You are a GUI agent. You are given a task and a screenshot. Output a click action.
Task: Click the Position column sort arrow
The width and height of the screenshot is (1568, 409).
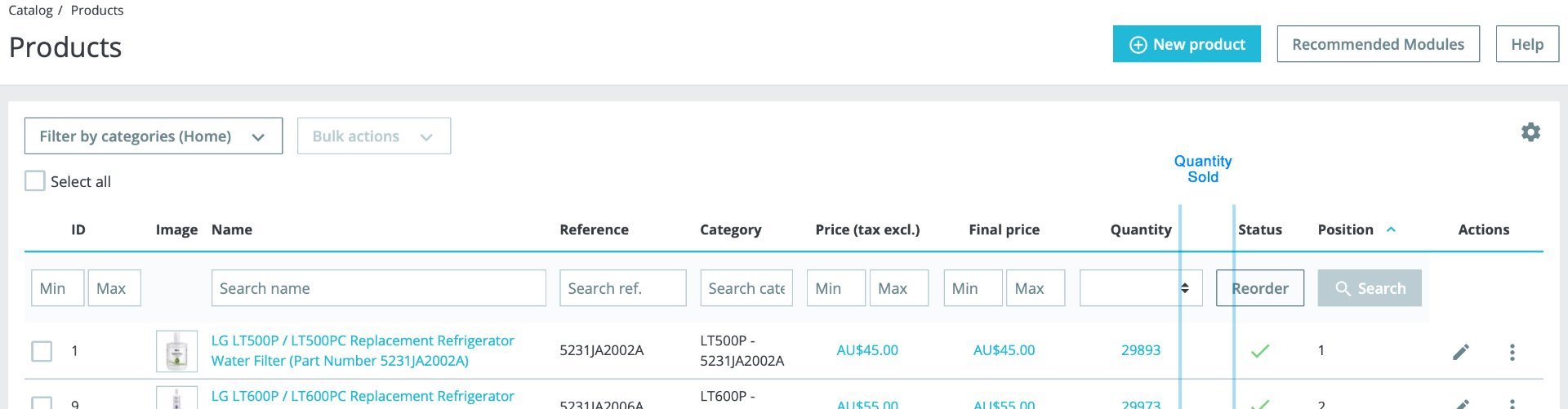coord(1391,230)
